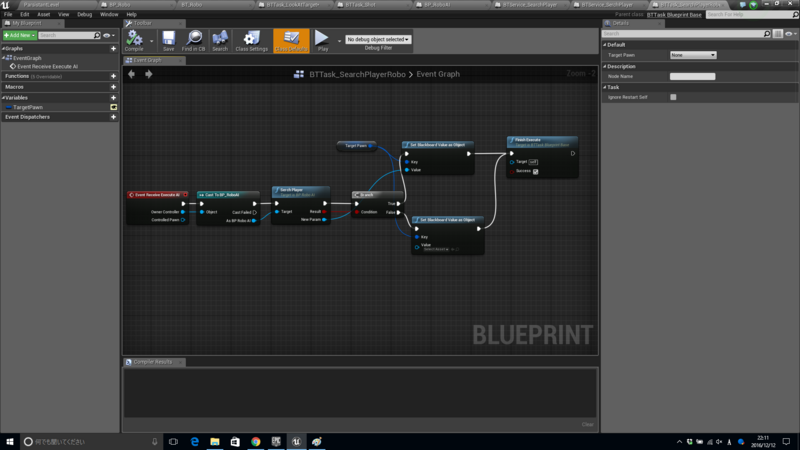The height and width of the screenshot is (450, 800).
Task: Open File Explorer from taskbar
Action: tap(215, 441)
